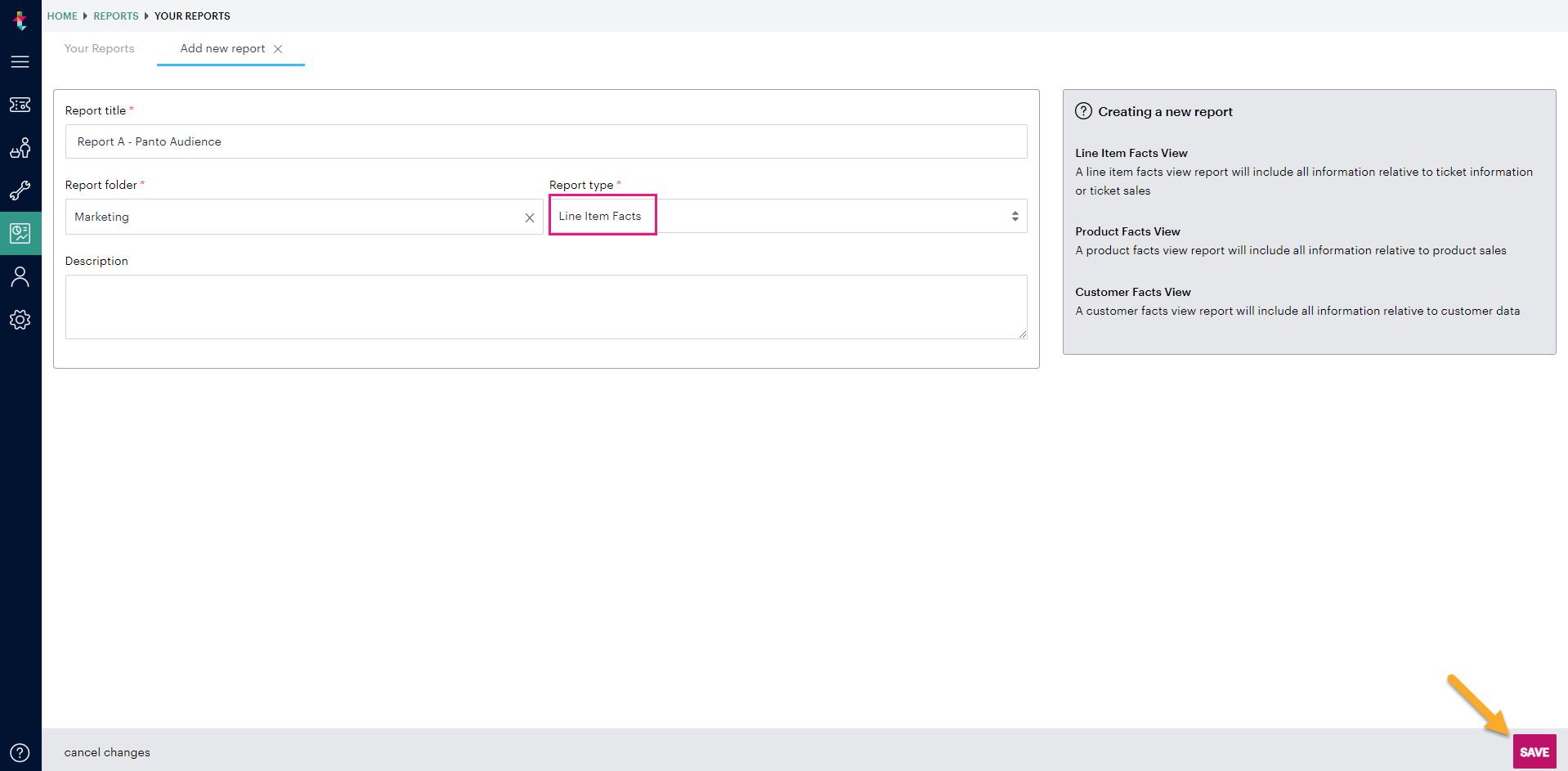This screenshot has width=1568, height=771.
Task: Open the customer profile icon in sidebar
Action: tap(20, 276)
